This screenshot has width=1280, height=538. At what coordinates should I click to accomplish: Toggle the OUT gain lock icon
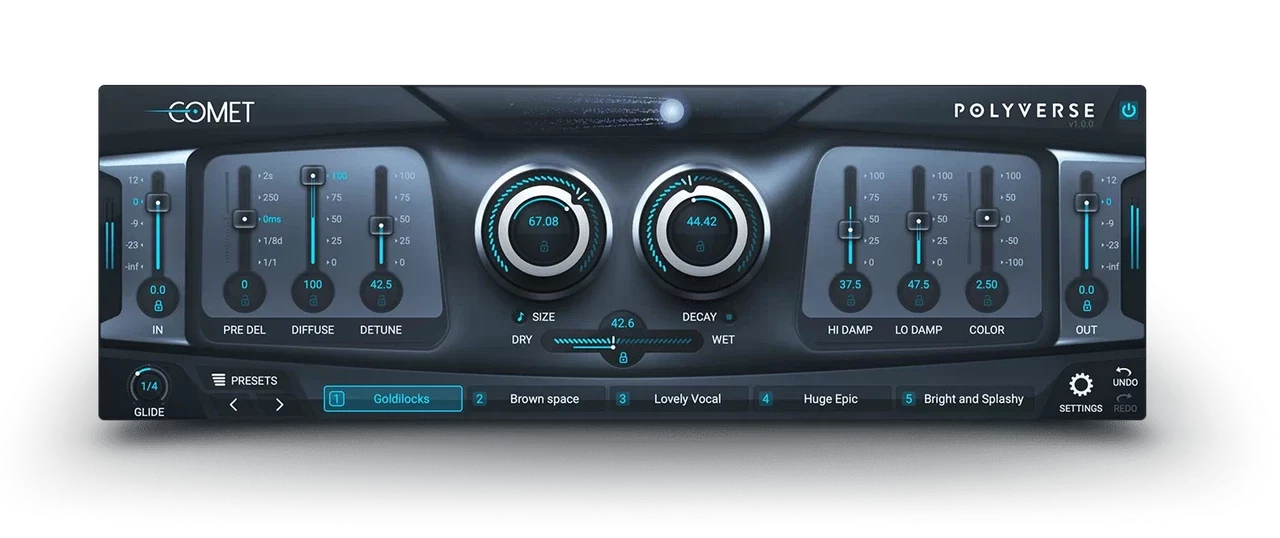tap(1086, 305)
